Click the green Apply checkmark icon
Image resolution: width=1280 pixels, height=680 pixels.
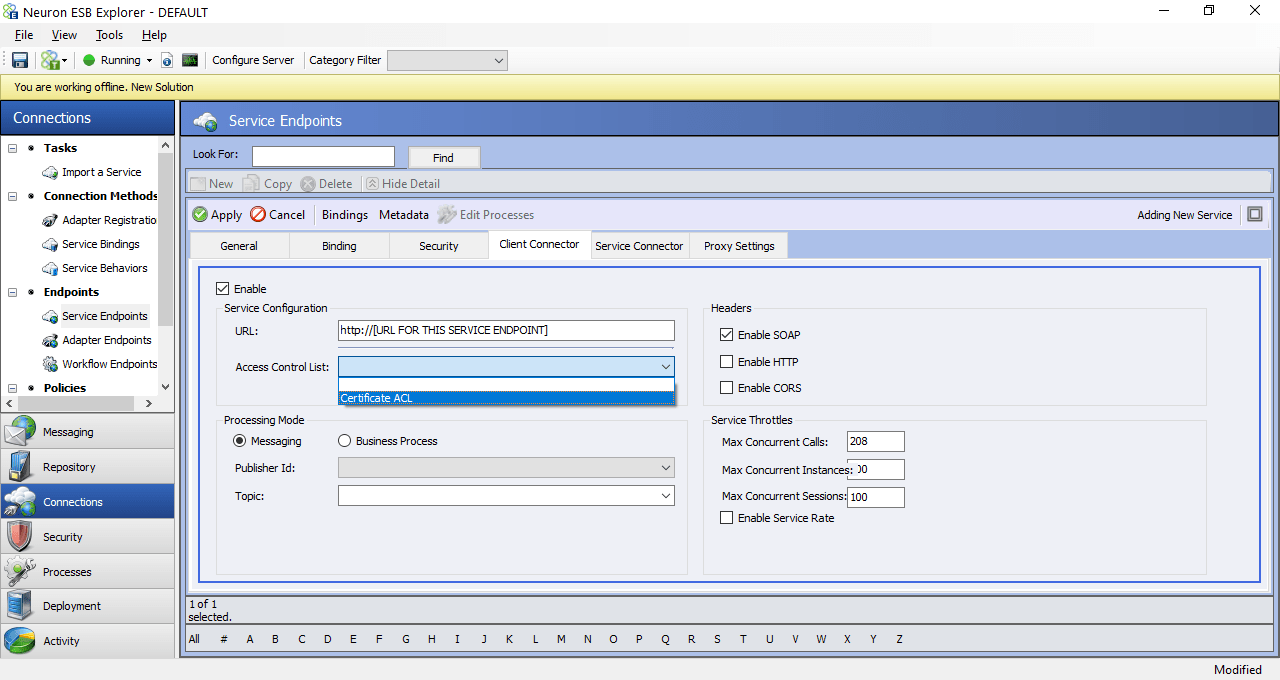(x=200, y=214)
